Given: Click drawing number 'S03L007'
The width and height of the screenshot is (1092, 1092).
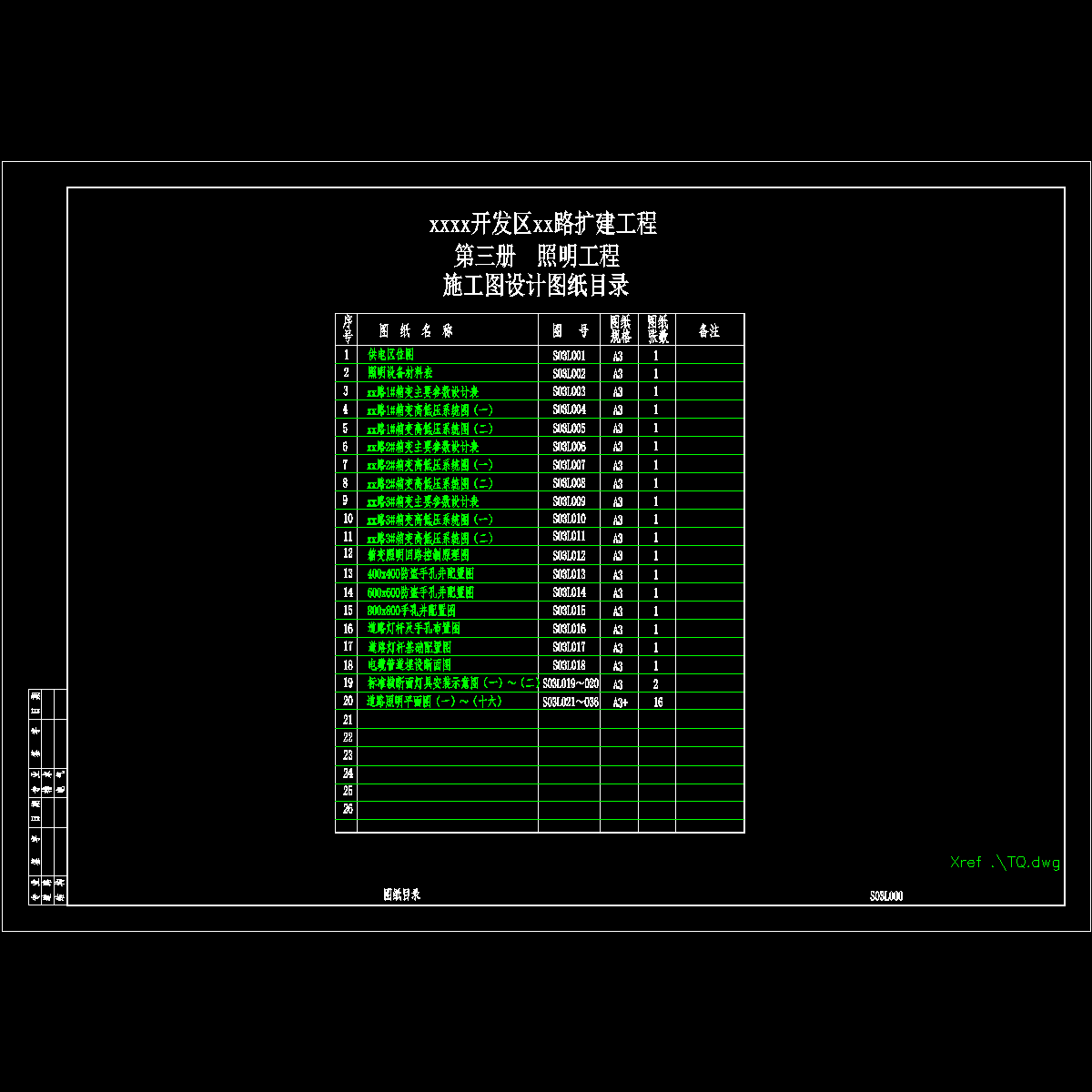Looking at the screenshot, I should pyautogui.click(x=570, y=465).
